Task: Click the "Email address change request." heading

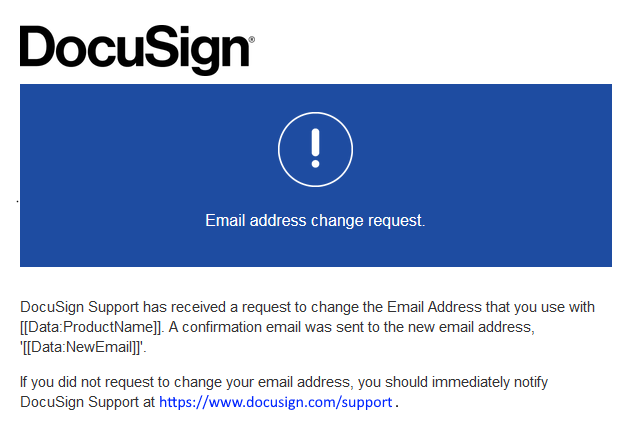Action: point(315,221)
